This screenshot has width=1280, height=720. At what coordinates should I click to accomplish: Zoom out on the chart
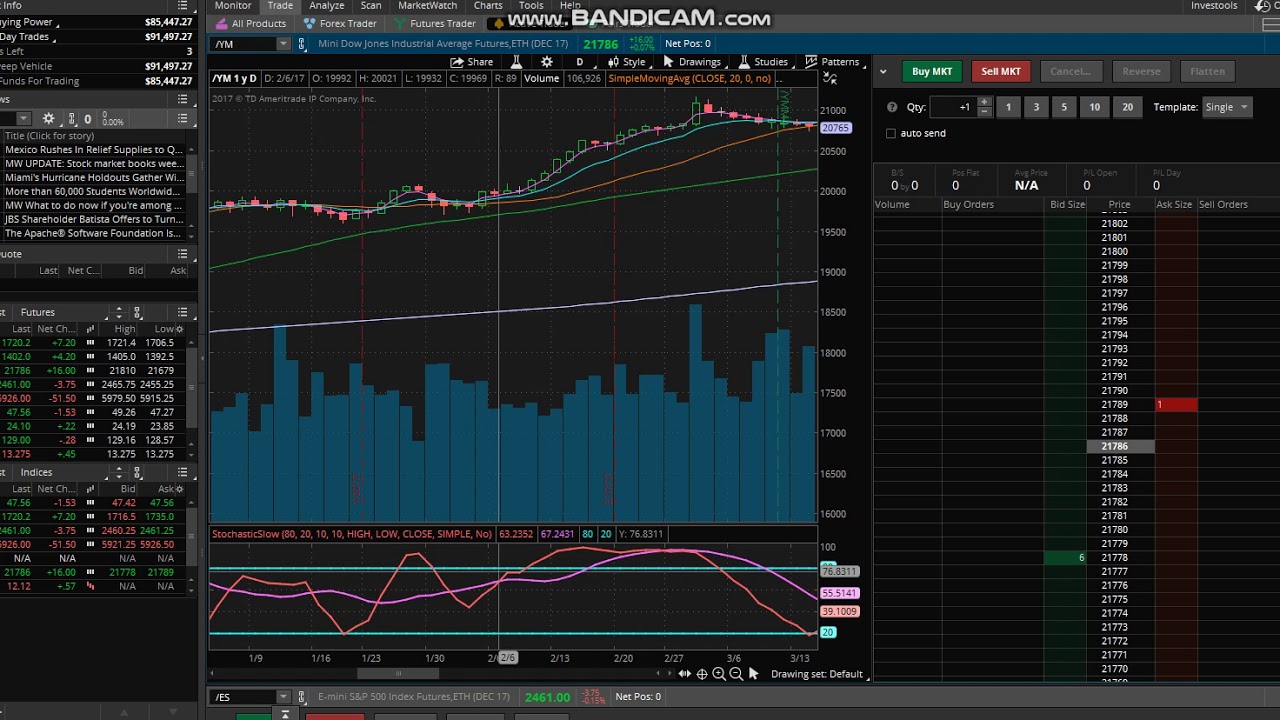pyautogui.click(x=736, y=674)
